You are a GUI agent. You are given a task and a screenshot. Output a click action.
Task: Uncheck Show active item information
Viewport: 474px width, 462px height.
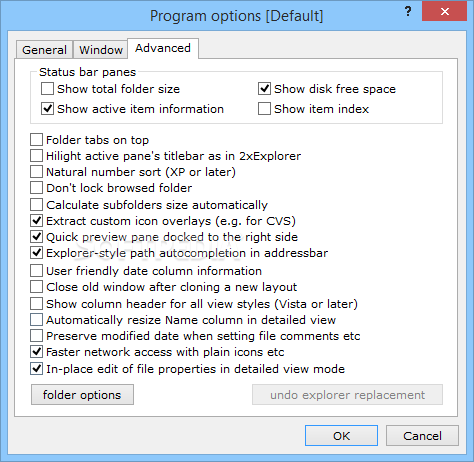pos(47,109)
